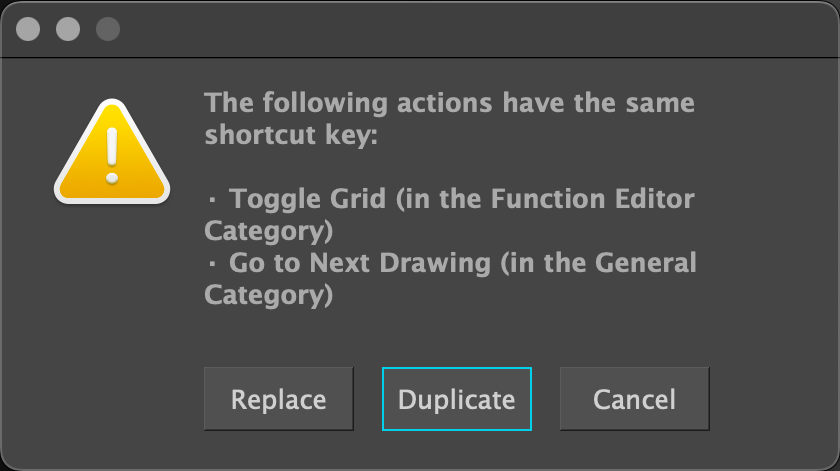This screenshot has height=471, width=840.
Task: Click 'Category)' text below Toggle Grid line
Action: click(x=268, y=231)
